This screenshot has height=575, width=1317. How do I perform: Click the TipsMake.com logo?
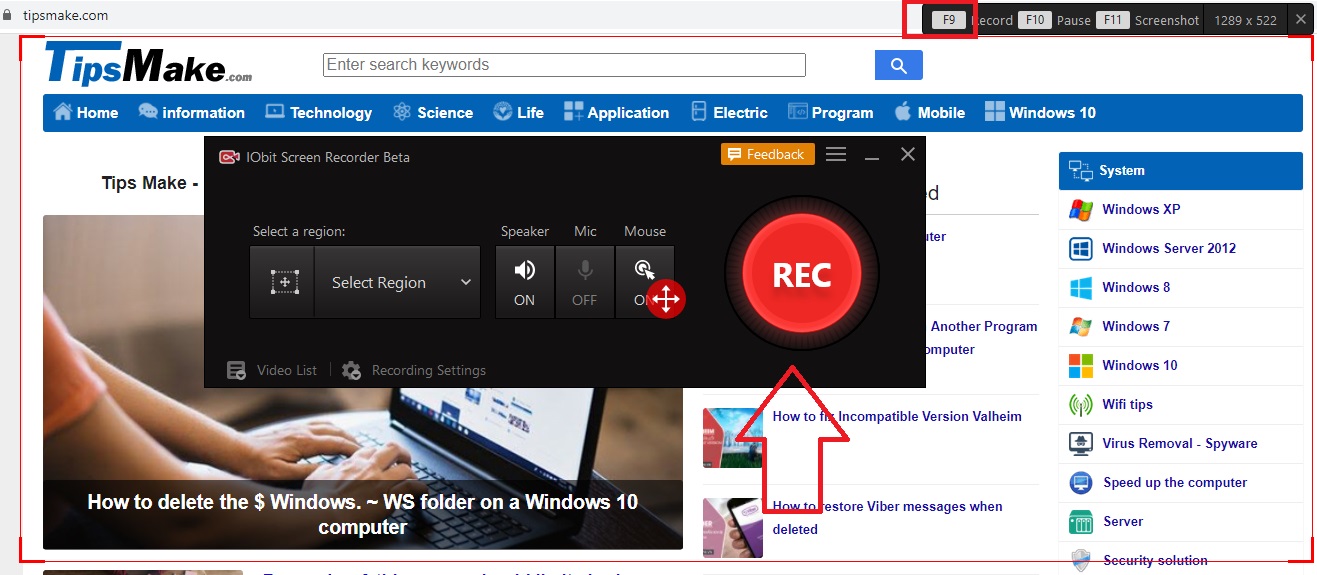point(148,64)
